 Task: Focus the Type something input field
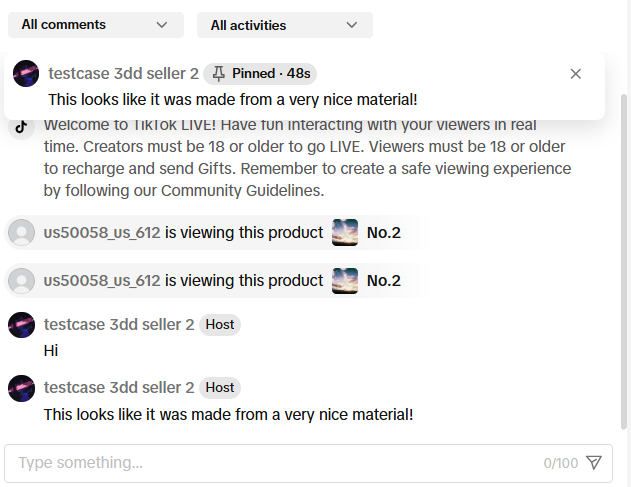coord(270,463)
